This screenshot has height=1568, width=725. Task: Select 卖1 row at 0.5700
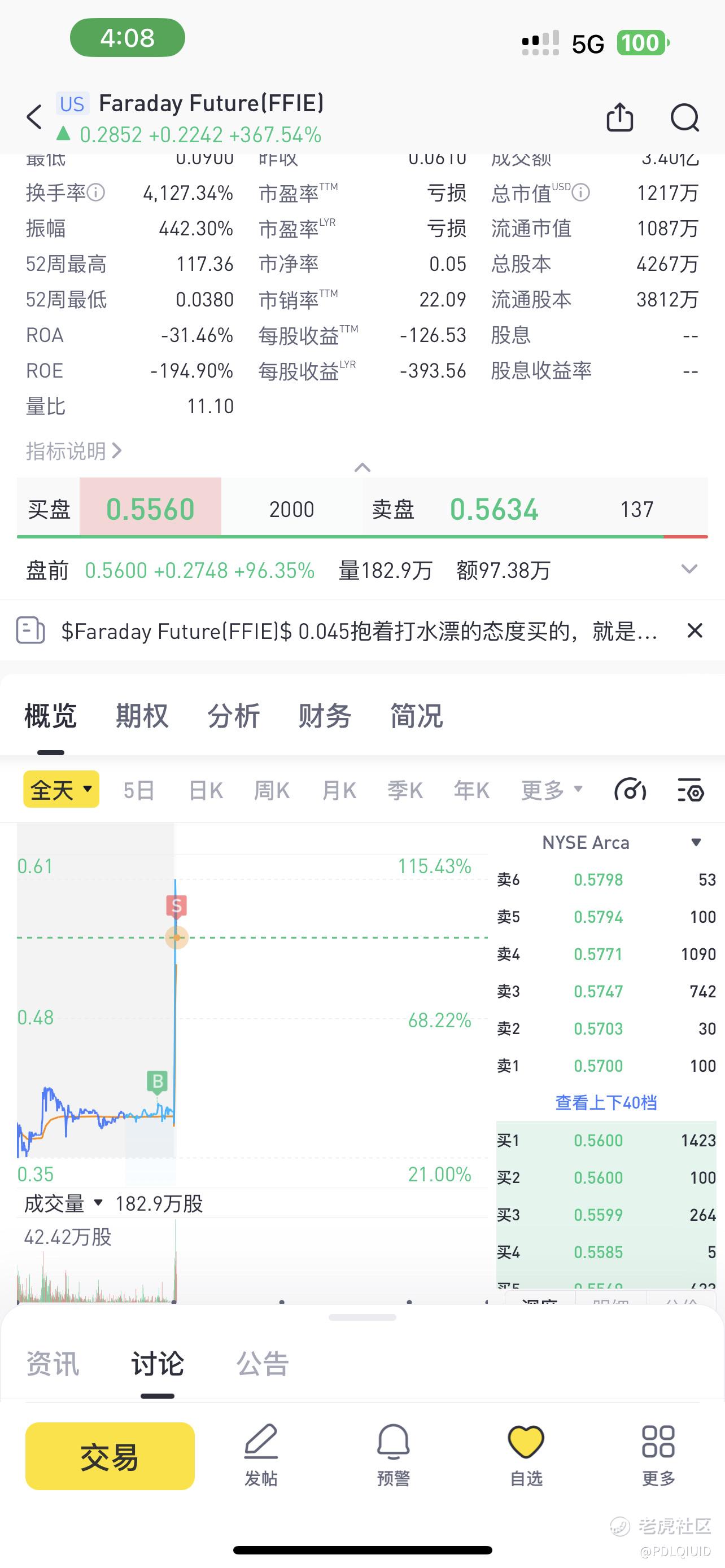point(606,1066)
